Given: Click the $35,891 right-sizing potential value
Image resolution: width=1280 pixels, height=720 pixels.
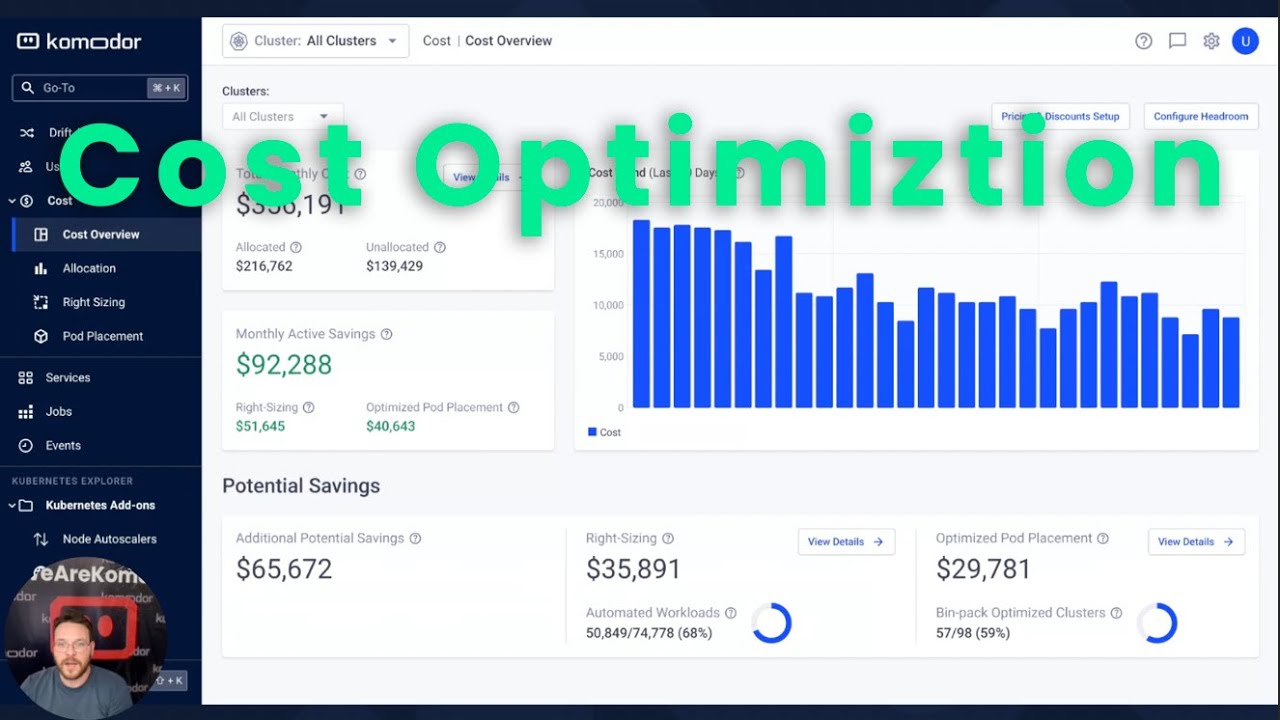Looking at the screenshot, I should (633, 569).
